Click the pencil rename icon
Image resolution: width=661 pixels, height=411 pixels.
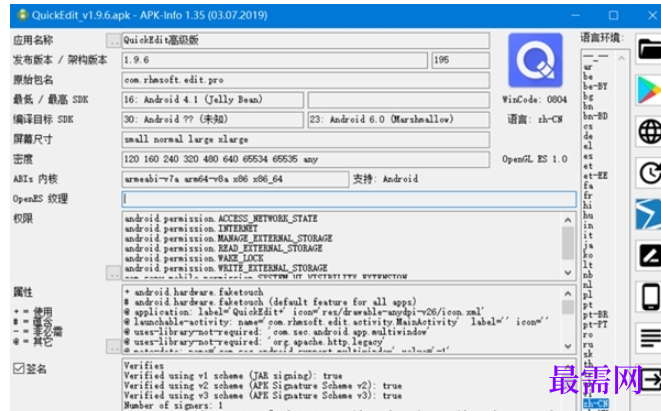coord(649,256)
